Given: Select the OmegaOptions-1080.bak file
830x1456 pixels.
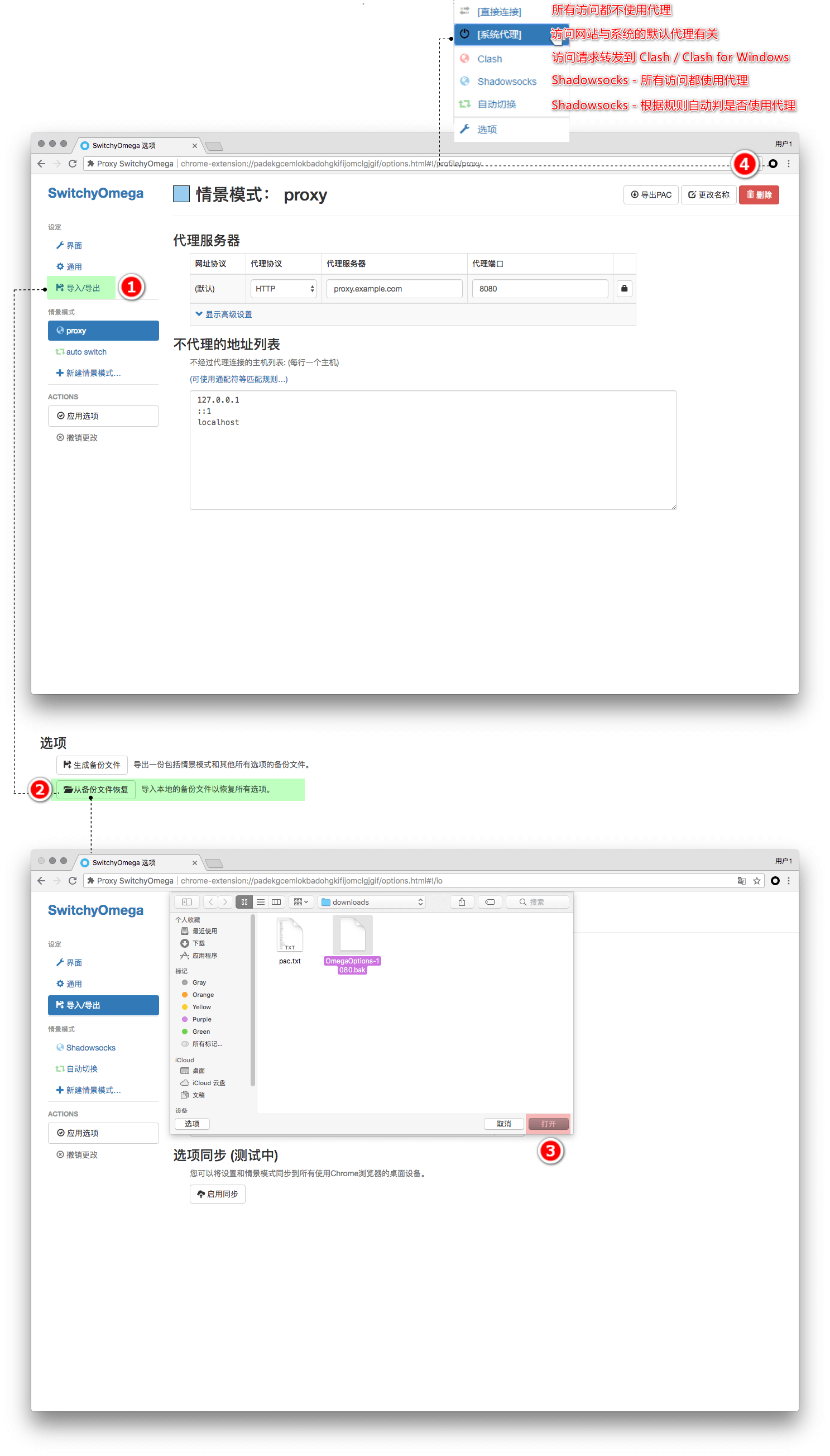Looking at the screenshot, I should point(352,944).
